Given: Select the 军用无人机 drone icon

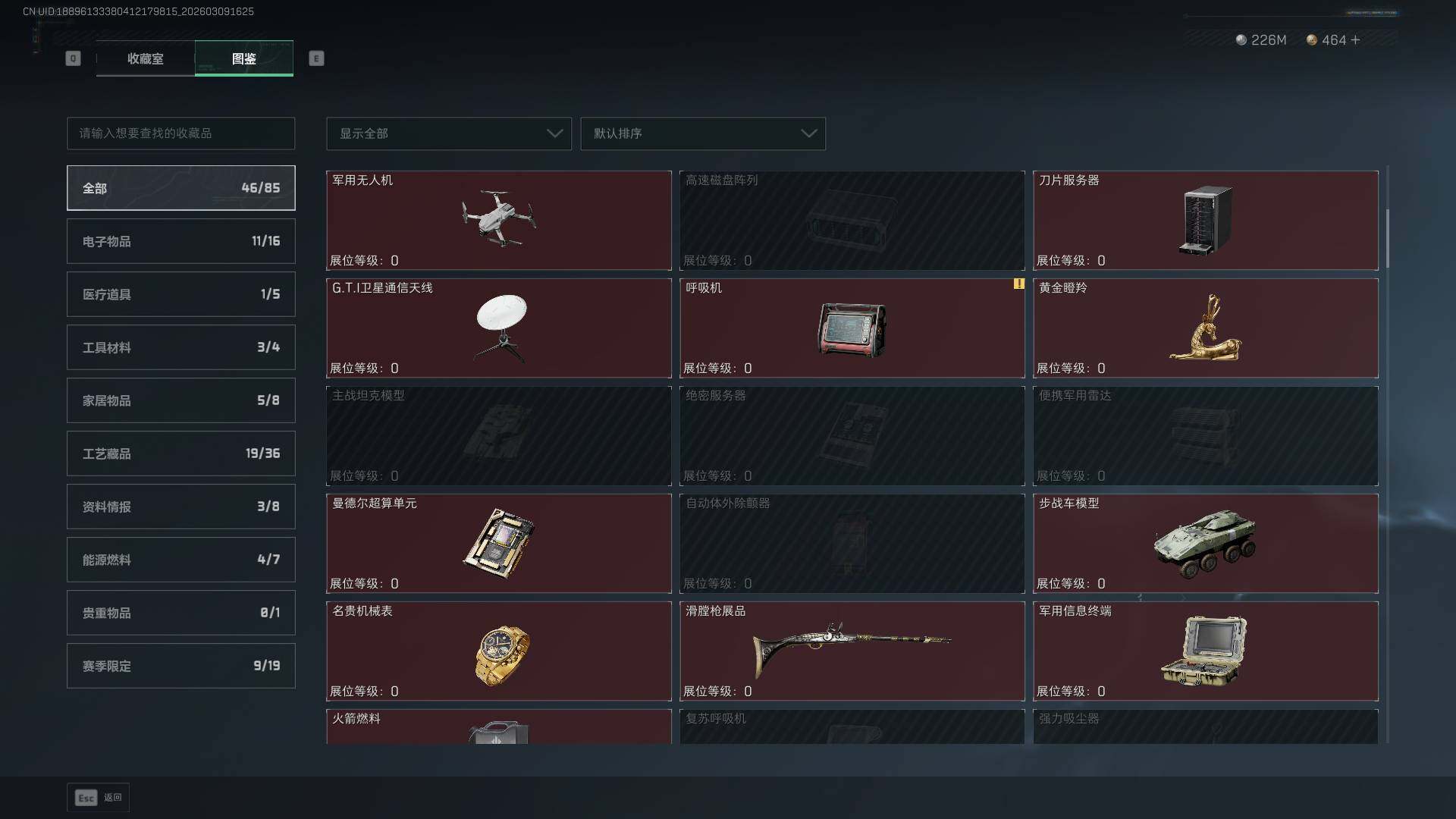Looking at the screenshot, I should [x=498, y=218].
